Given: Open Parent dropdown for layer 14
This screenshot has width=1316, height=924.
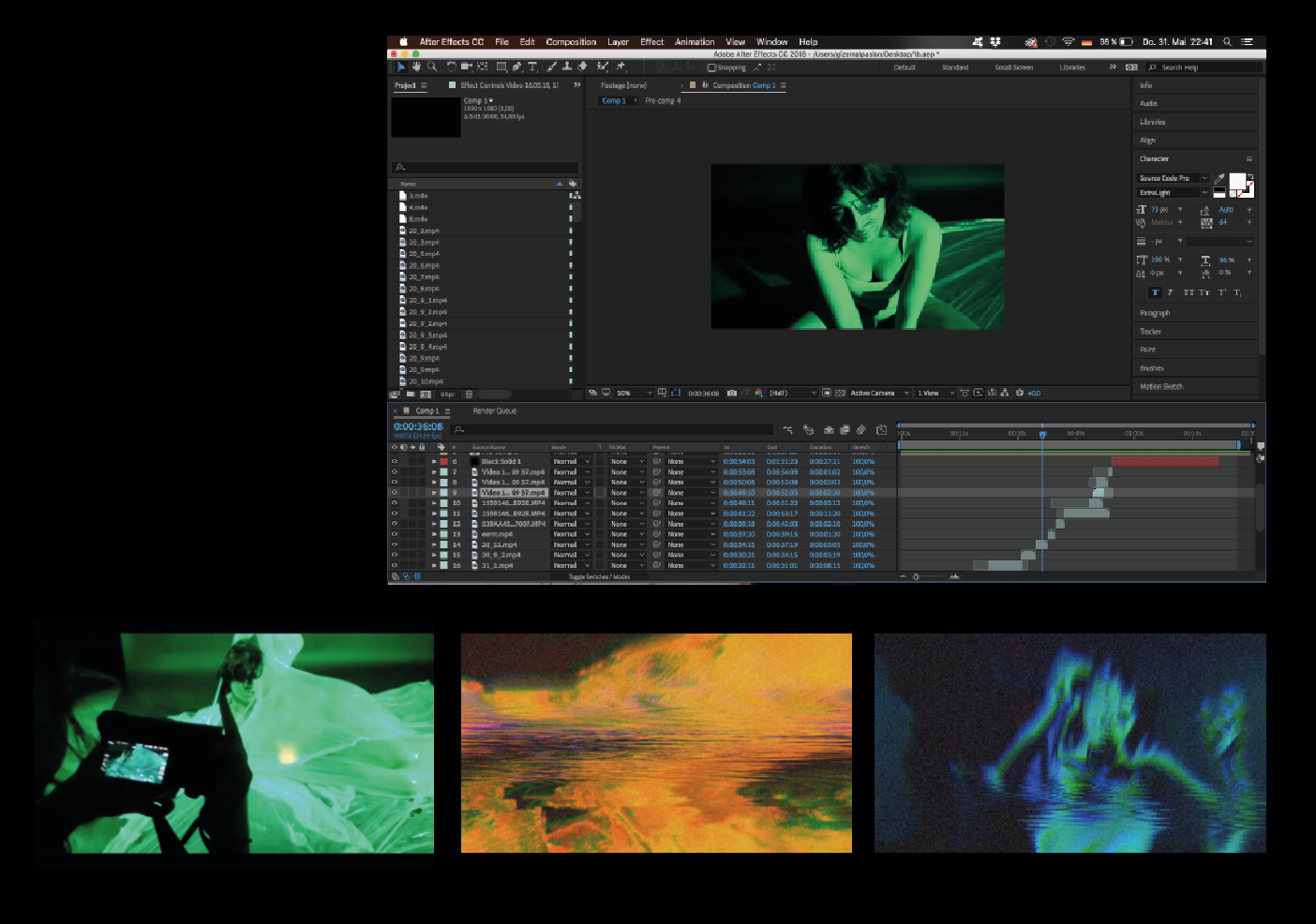Looking at the screenshot, I should [691, 544].
